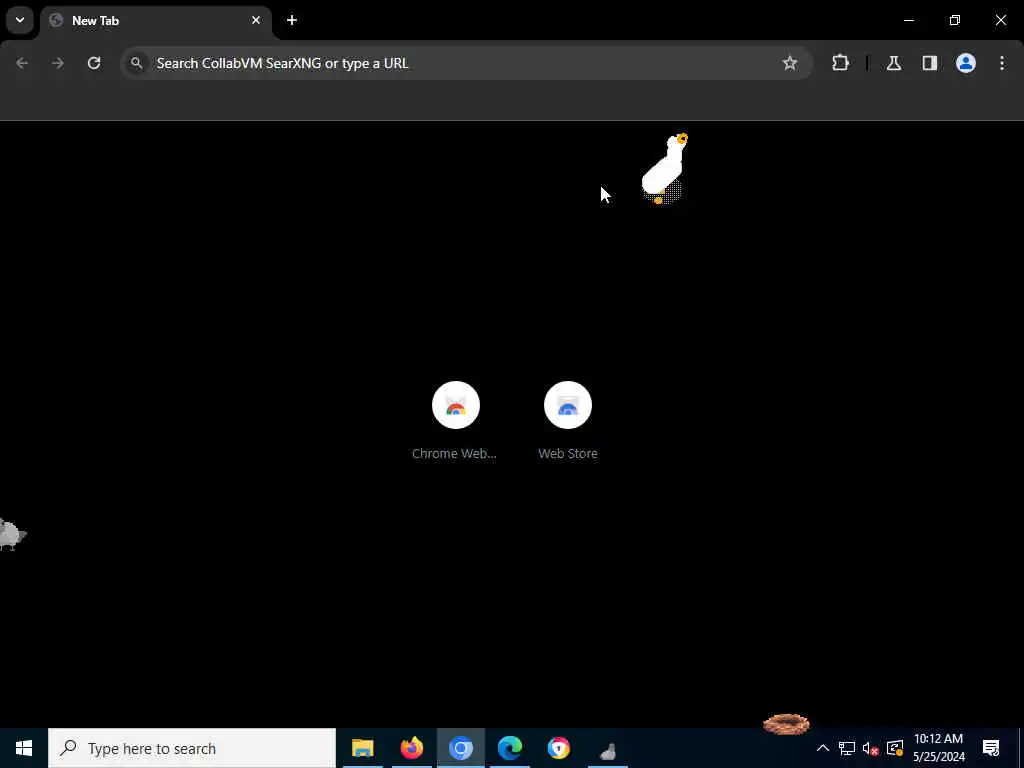Image resolution: width=1024 pixels, height=768 pixels.
Task: Select the New Tab tab
Action: tap(155, 21)
